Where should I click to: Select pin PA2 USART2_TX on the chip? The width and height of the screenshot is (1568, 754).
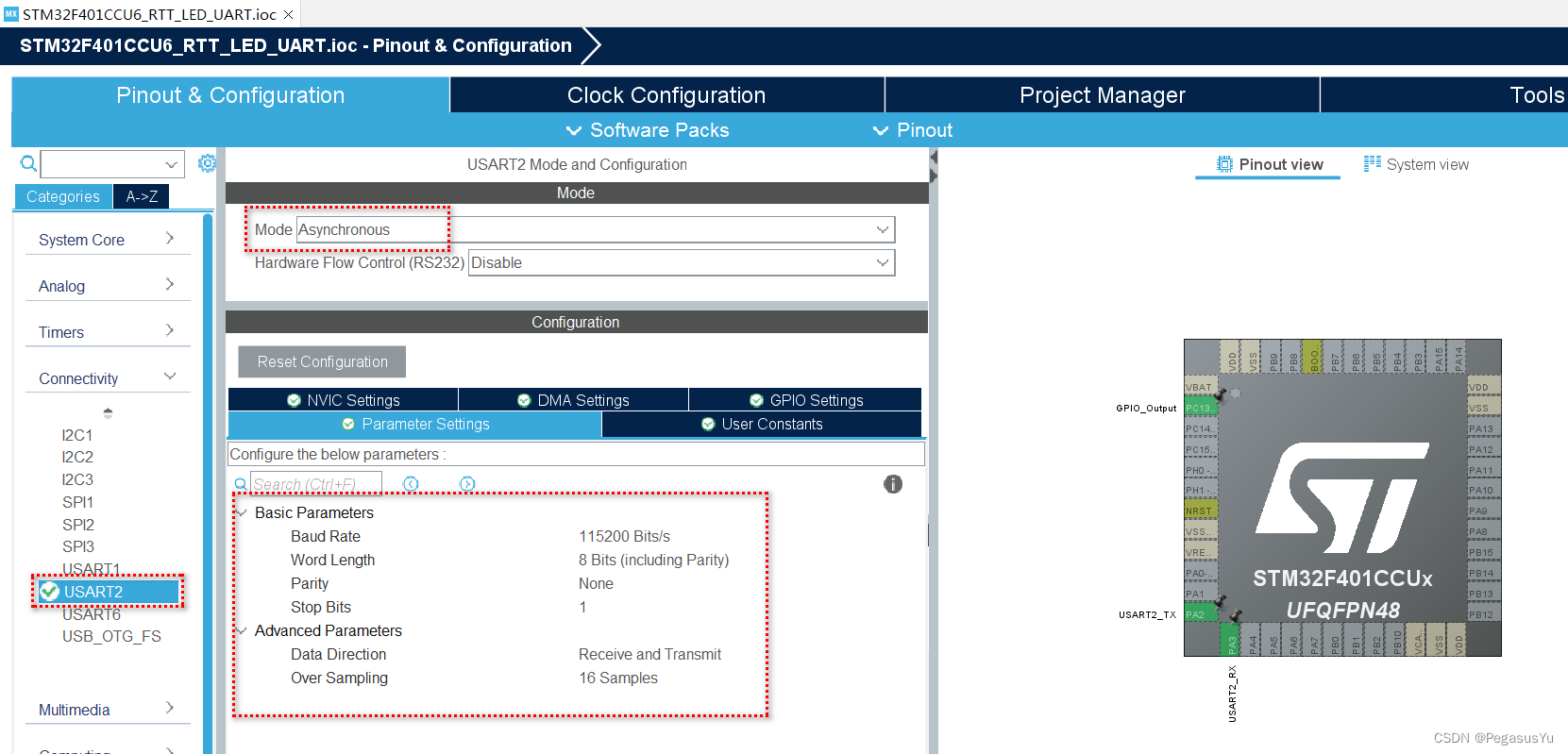coord(1201,614)
